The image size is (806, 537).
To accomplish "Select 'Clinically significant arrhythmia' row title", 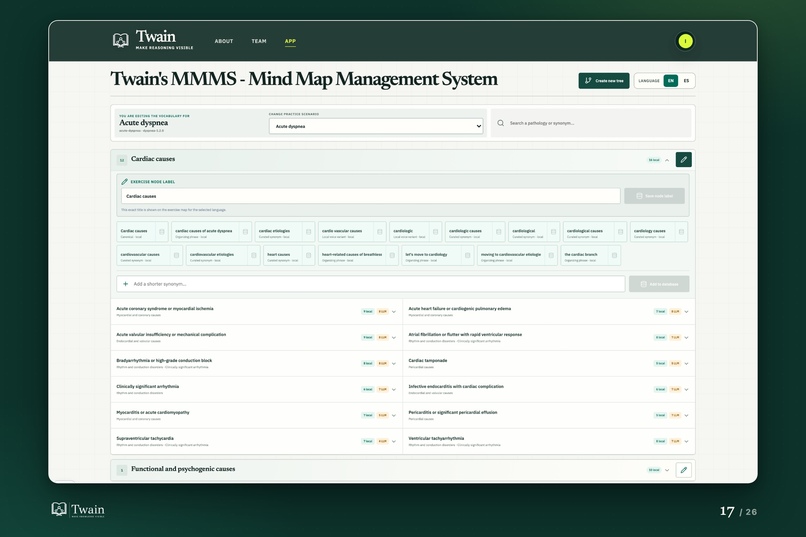I will (148, 386).
